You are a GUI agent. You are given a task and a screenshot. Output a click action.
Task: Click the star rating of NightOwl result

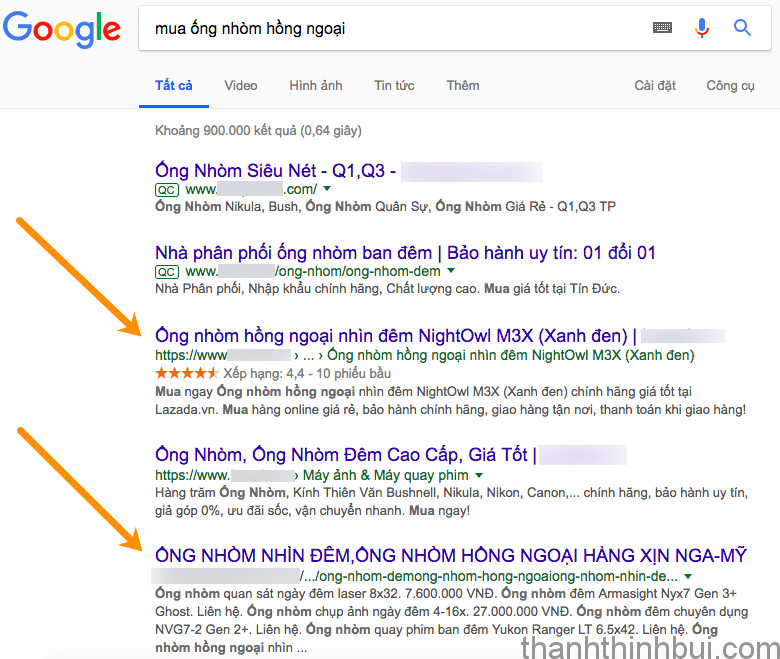click(186, 373)
